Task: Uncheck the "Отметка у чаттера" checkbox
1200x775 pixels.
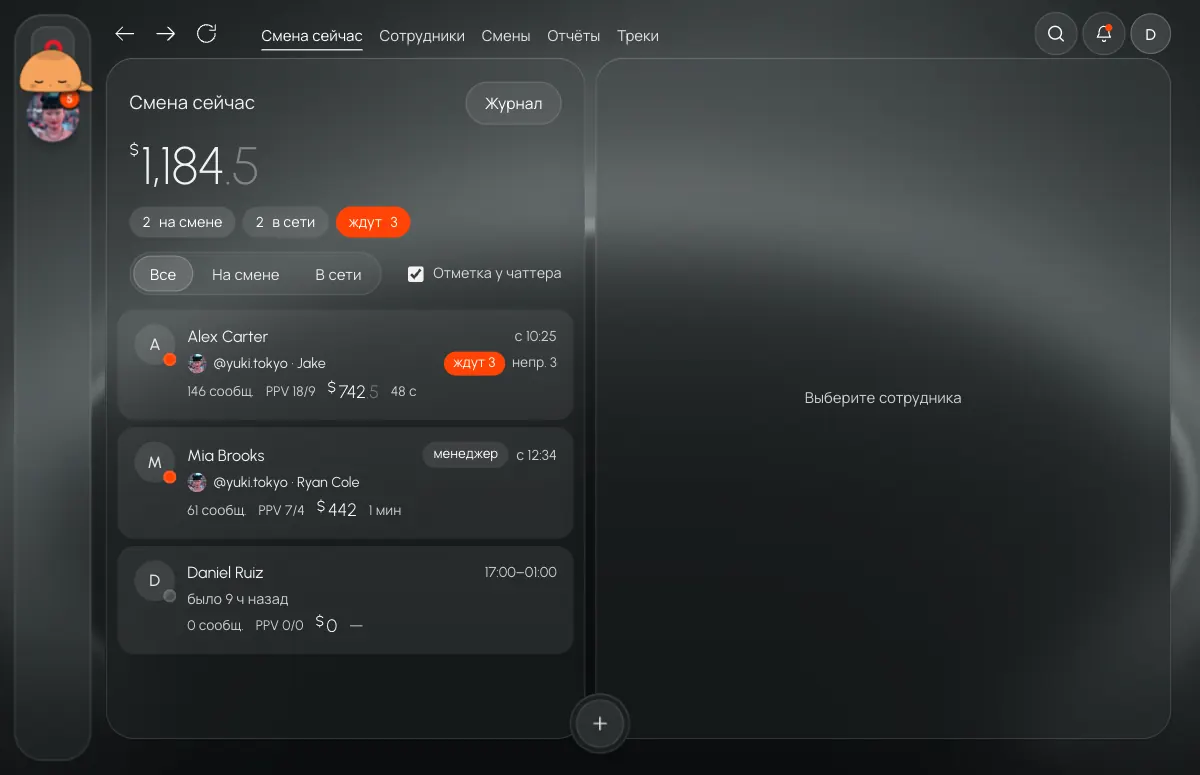Action: point(416,274)
